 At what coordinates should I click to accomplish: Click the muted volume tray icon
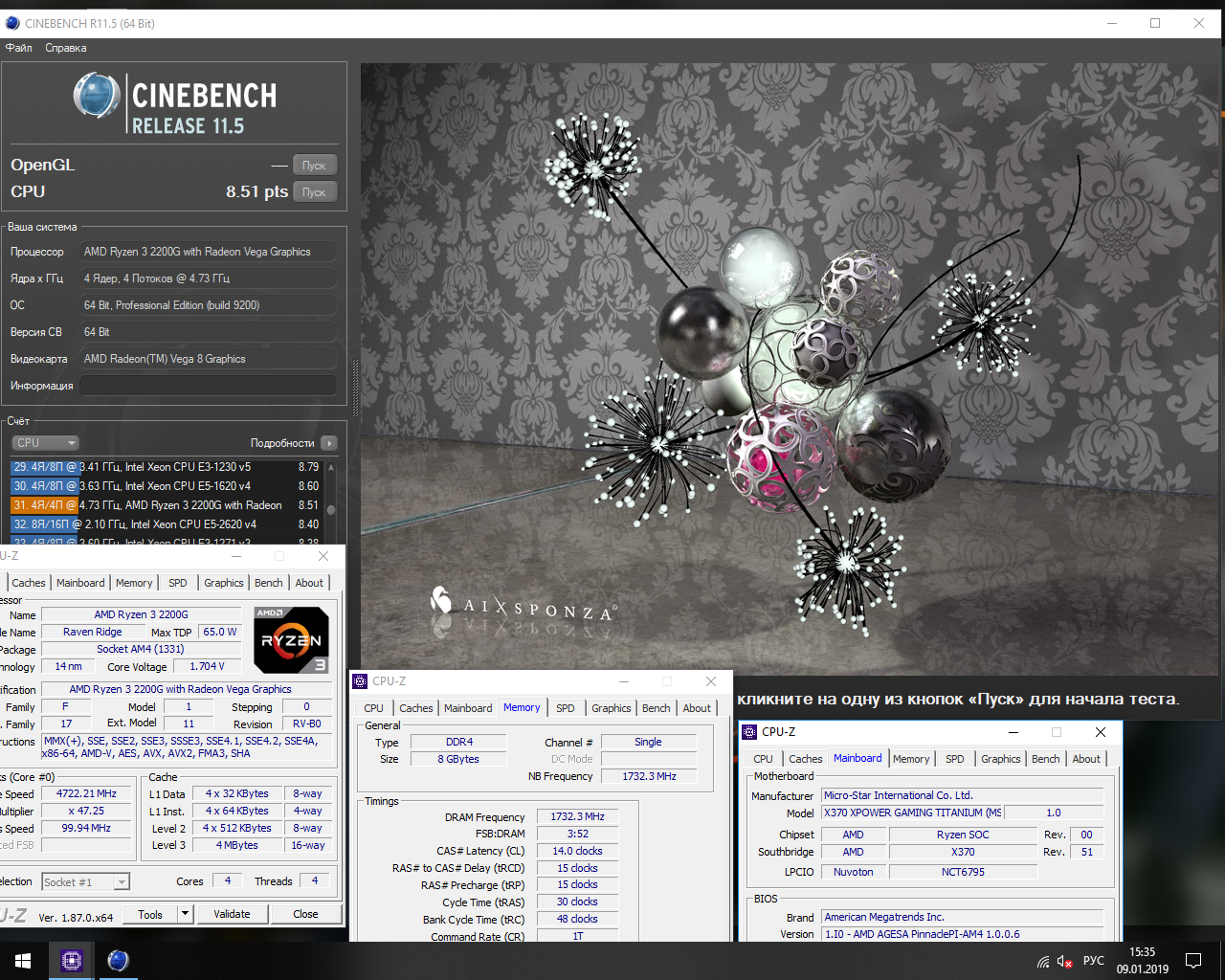pyautogui.click(x=1065, y=961)
